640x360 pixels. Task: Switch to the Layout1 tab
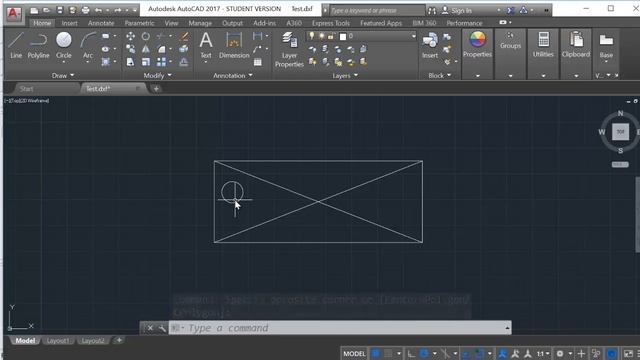pyautogui.click(x=58, y=341)
